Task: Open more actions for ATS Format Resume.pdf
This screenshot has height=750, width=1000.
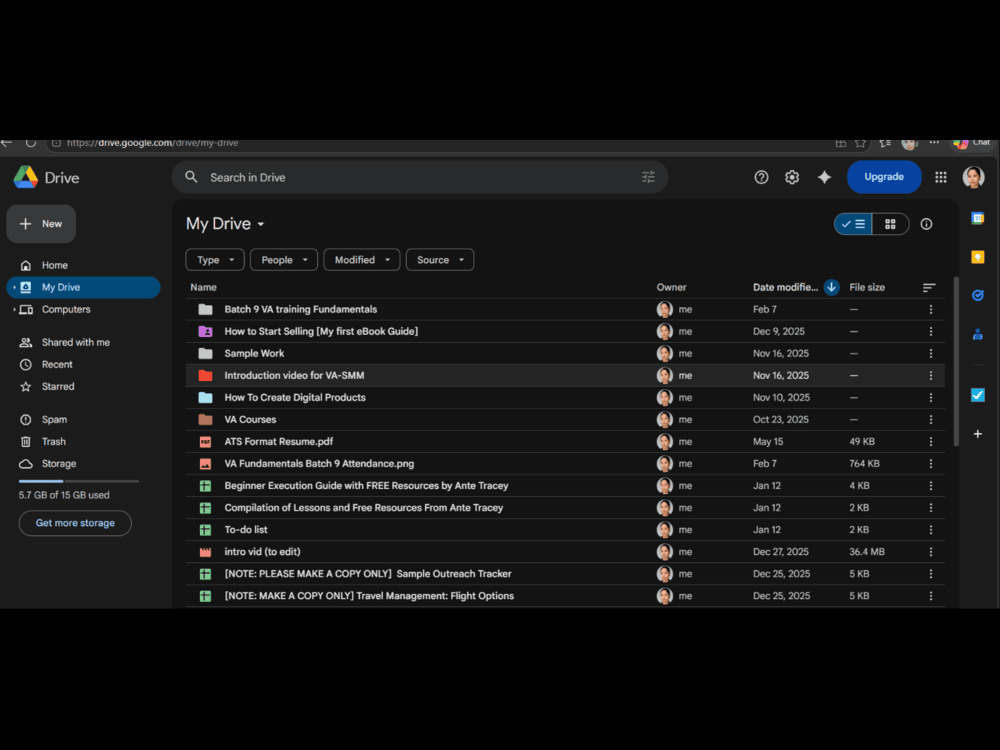Action: [x=930, y=441]
